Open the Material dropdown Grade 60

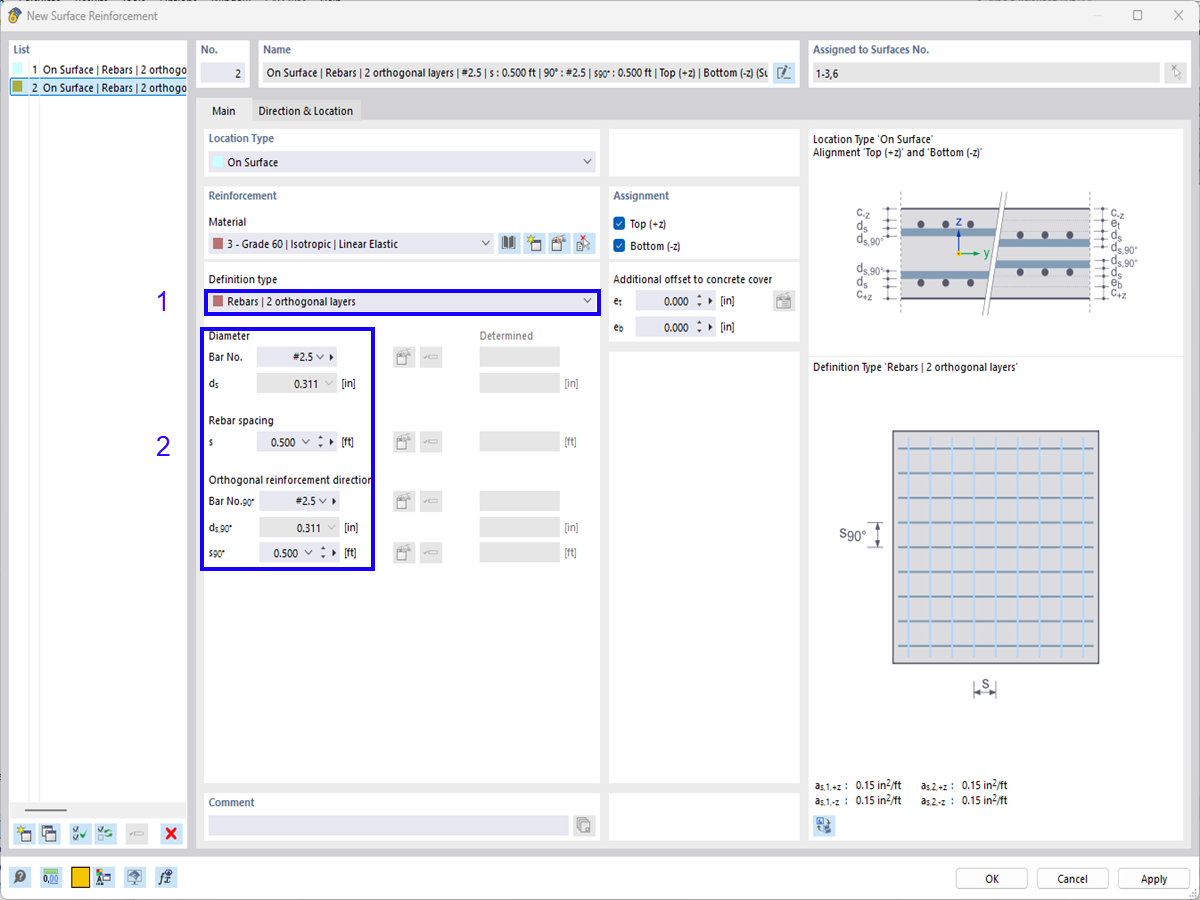[350, 243]
